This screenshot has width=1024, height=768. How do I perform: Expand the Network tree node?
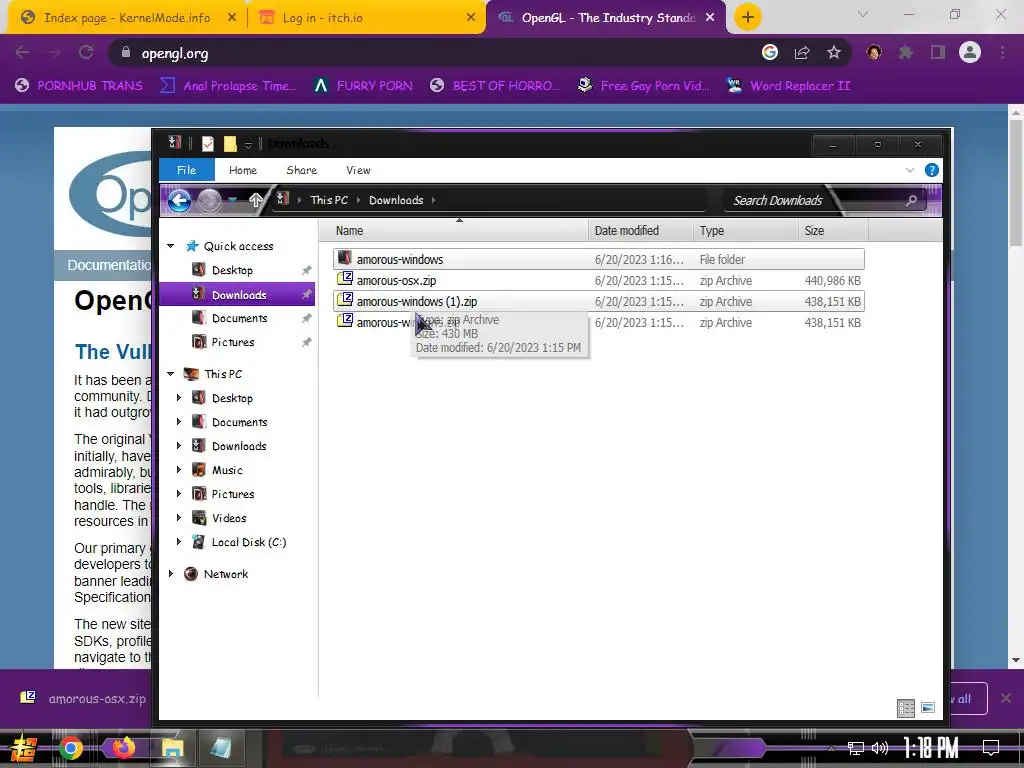point(170,573)
